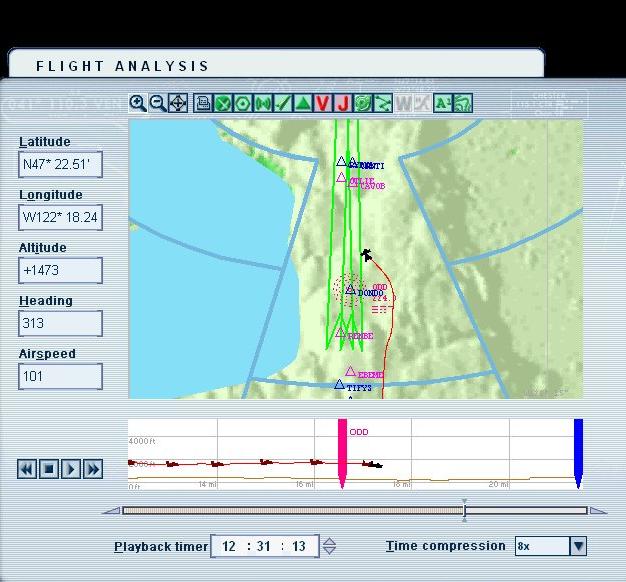This screenshot has height=582, width=626.
Task: Click the center map crosshair icon
Action: tap(178, 103)
